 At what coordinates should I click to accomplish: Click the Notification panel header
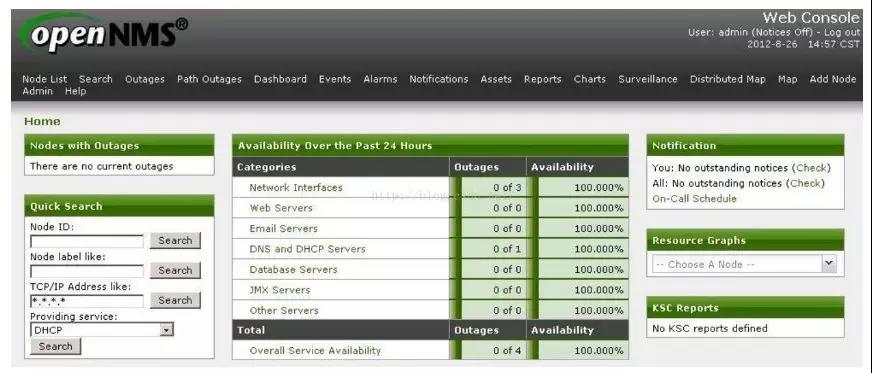[745, 146]
